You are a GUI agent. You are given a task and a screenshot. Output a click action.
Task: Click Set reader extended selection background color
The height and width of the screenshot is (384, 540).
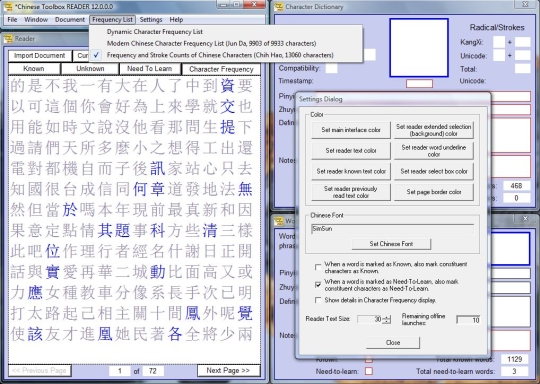point(434,130)
